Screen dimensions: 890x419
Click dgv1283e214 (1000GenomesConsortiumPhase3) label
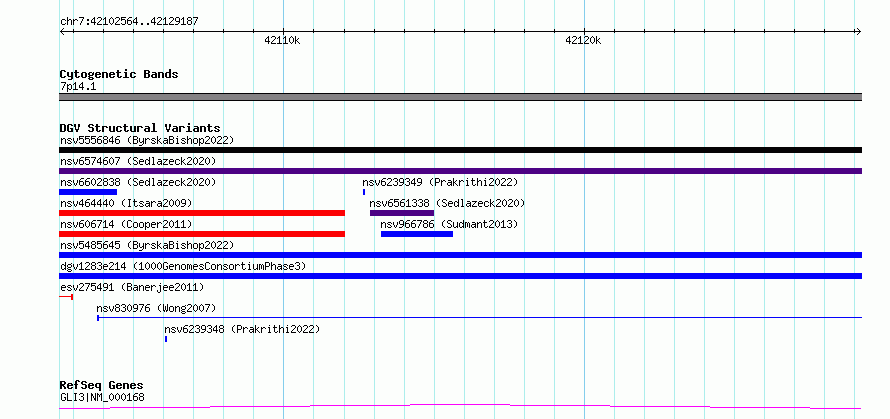click(x=183, y=266)
